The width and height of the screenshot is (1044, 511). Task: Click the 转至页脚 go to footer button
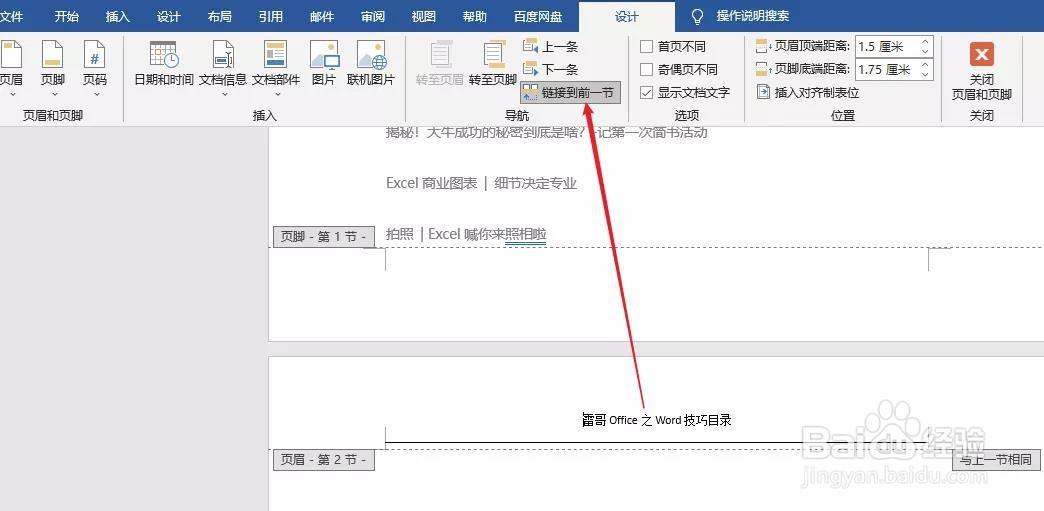pos(493,64)
